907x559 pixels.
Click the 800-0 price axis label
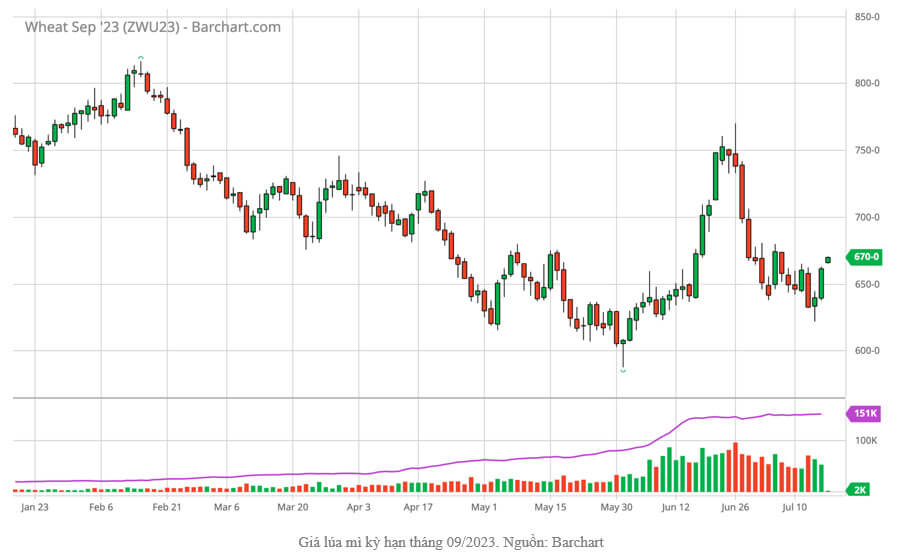[x=867, y=83]
